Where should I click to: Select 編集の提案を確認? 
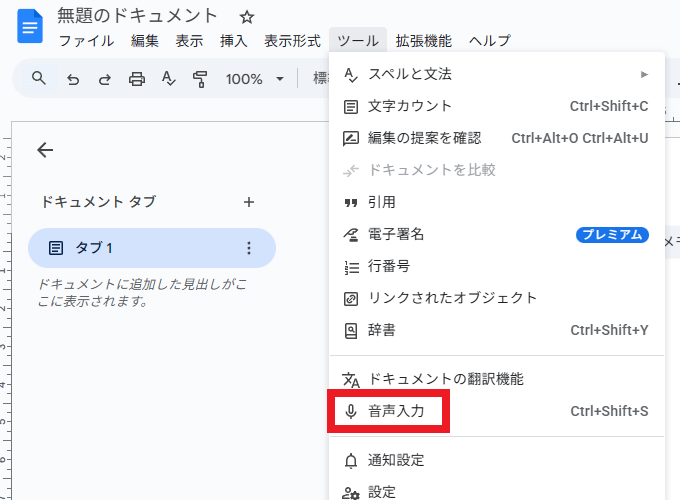click(497, 138)
